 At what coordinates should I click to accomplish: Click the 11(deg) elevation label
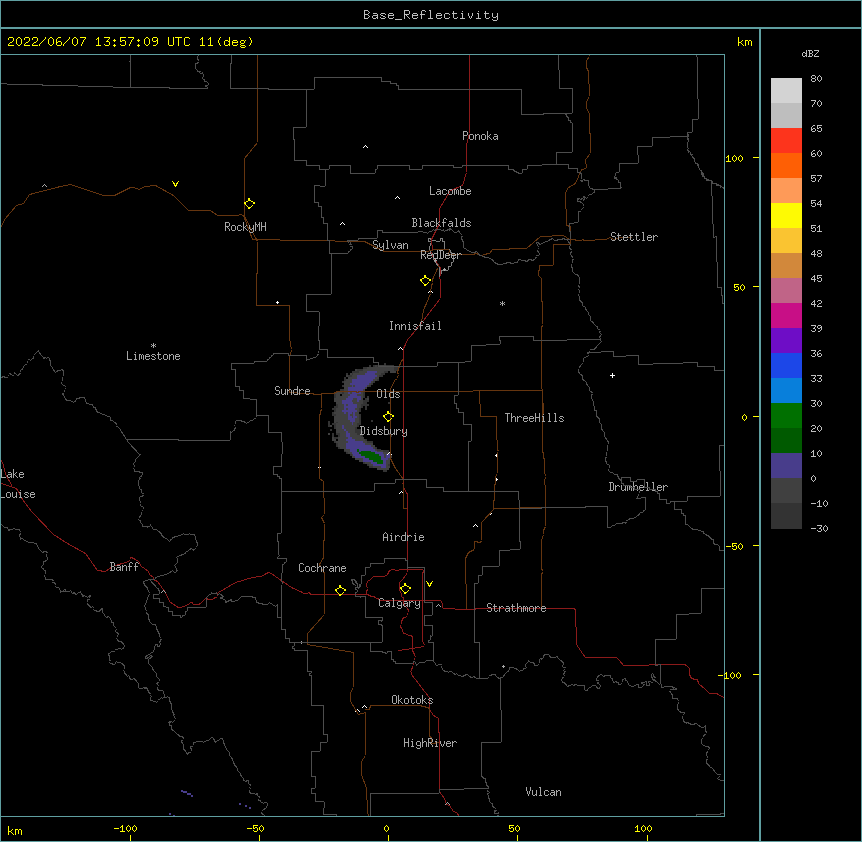[x=226, y=42]
